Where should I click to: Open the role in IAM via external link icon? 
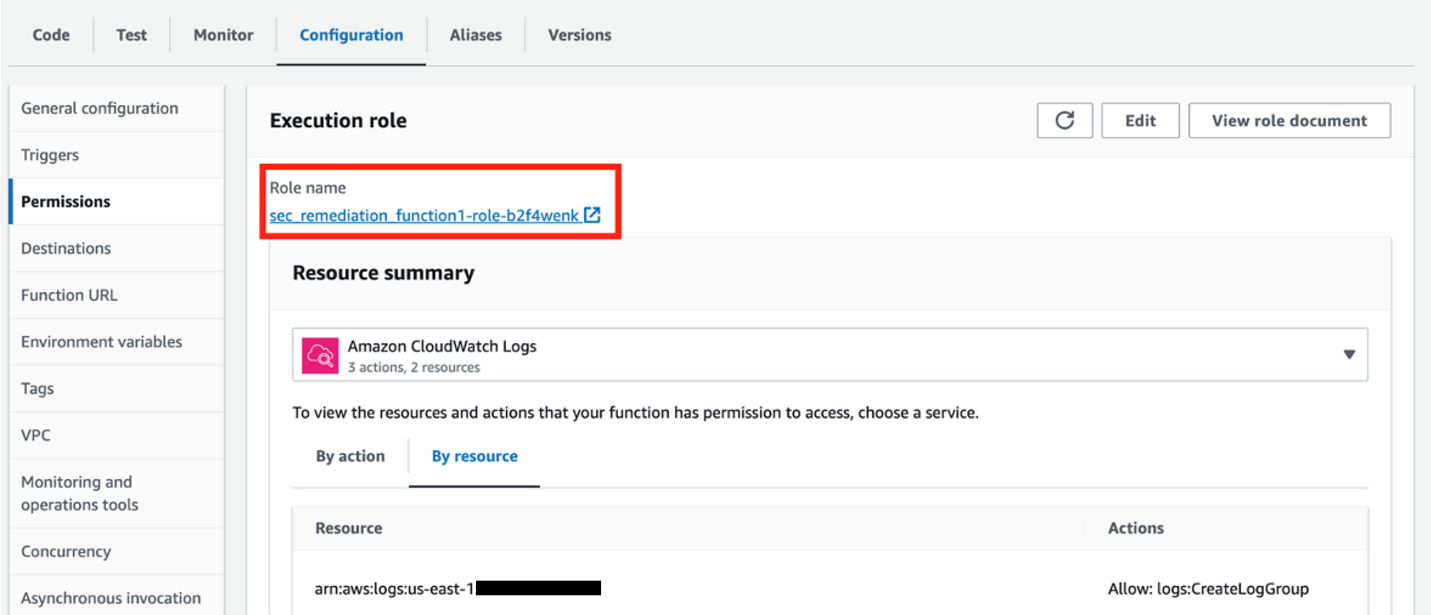[591, 215]
